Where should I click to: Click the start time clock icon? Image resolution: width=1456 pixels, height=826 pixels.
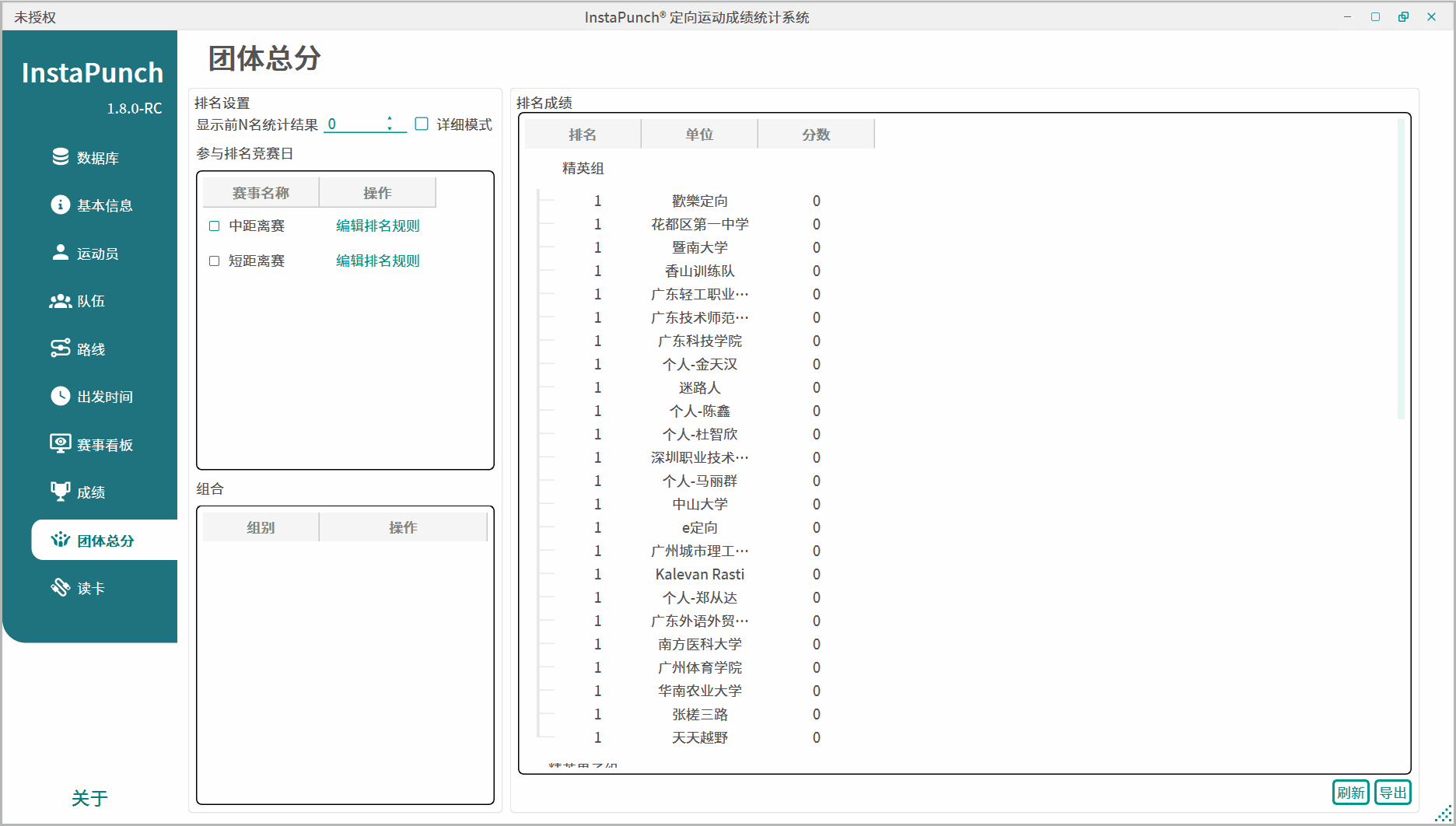61,396
